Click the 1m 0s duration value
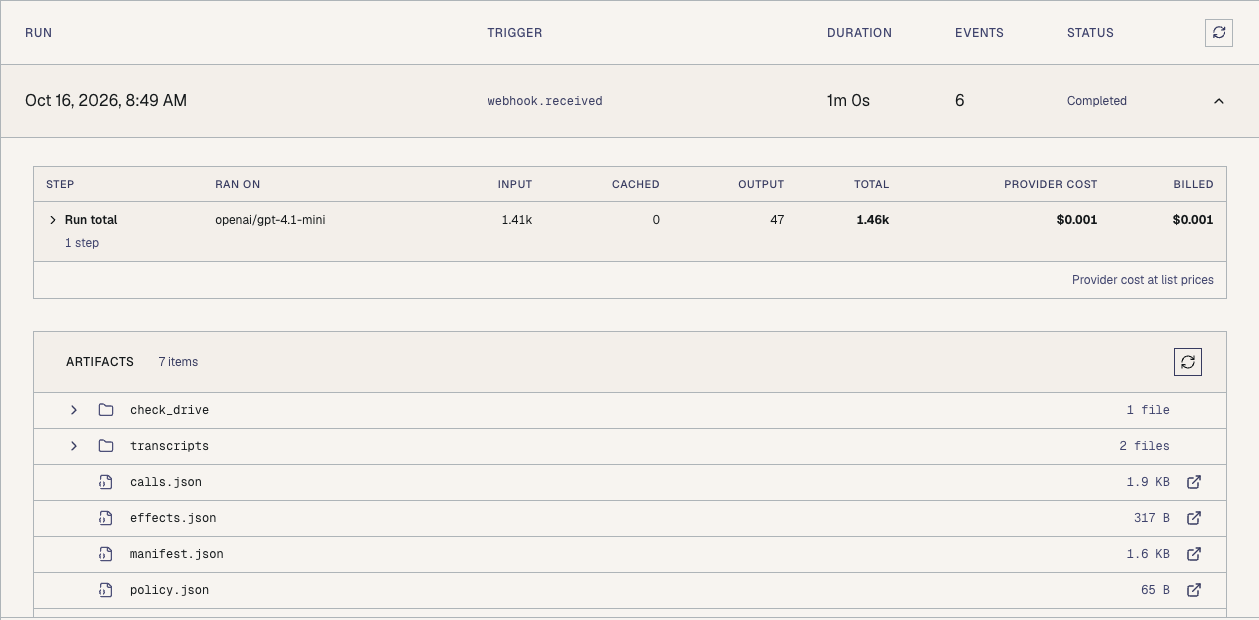 848,100
